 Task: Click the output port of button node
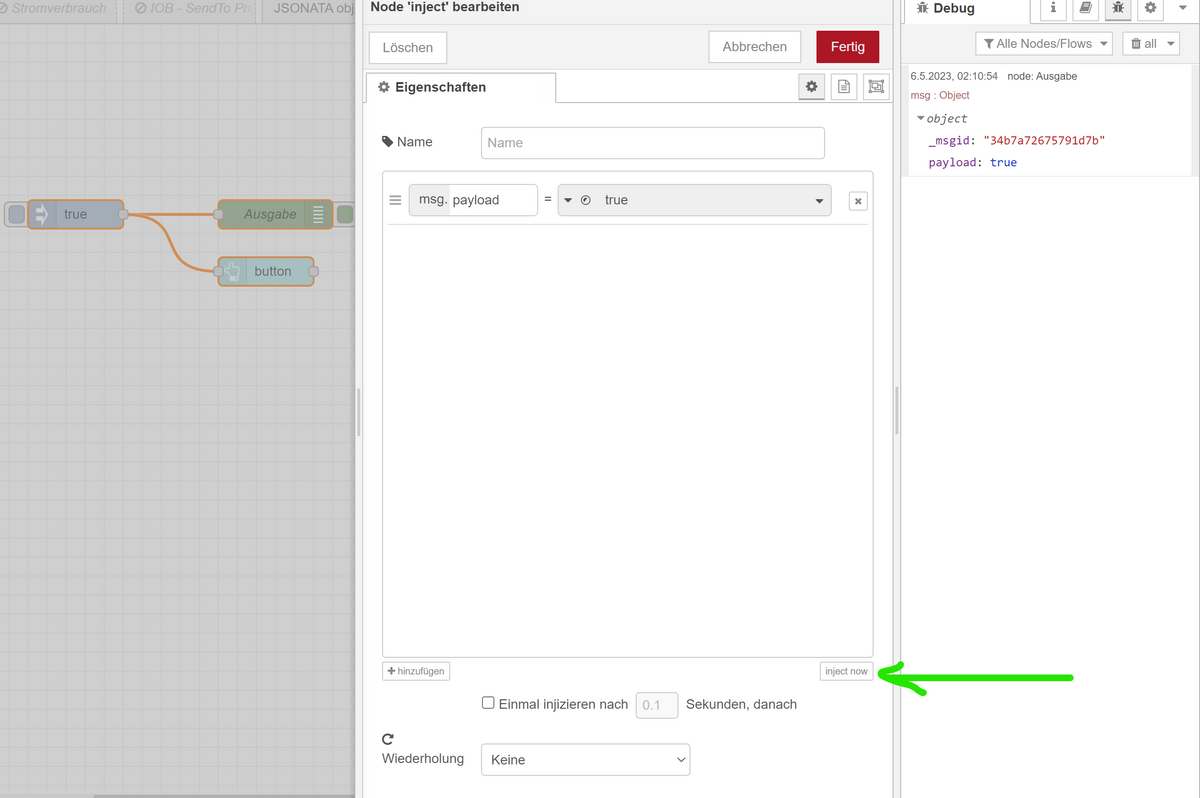[x=313, y=271]
